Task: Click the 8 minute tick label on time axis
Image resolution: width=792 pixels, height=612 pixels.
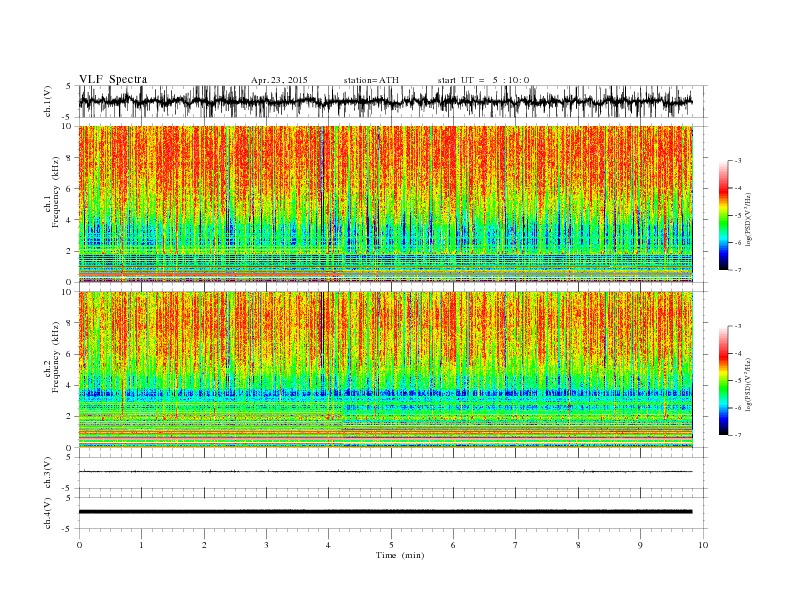Action: (x=578, y=545)
